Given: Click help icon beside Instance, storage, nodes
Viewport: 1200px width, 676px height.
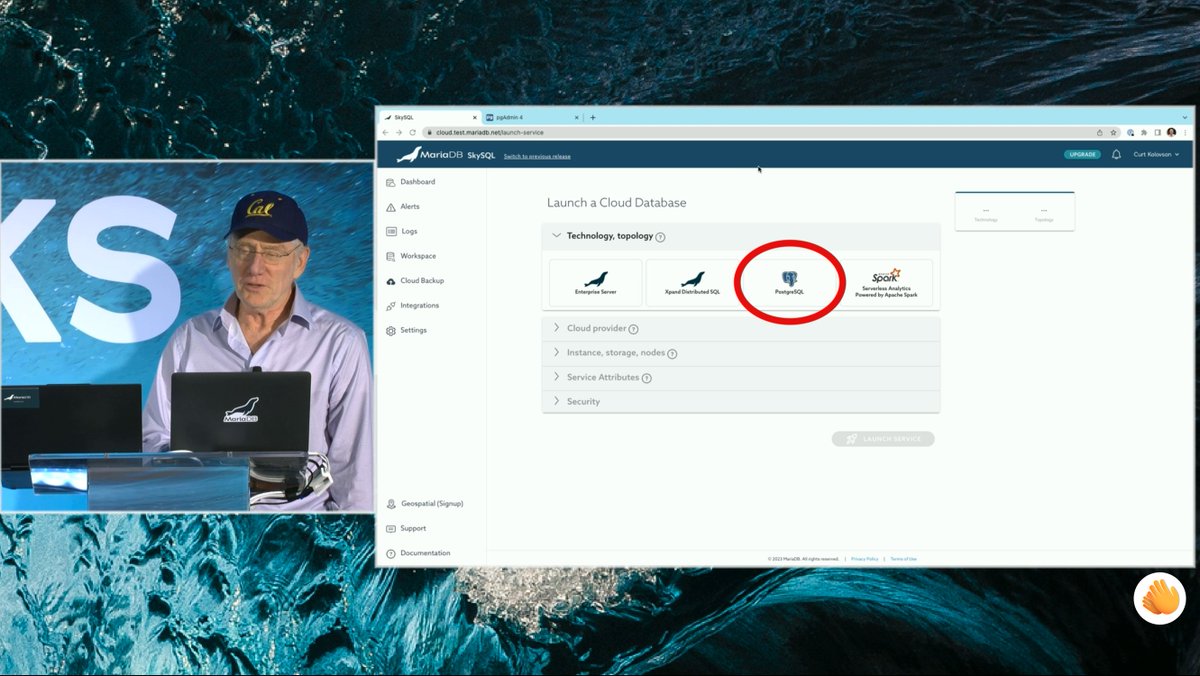Looking at the screenshot, I should (x=672, y=353).
